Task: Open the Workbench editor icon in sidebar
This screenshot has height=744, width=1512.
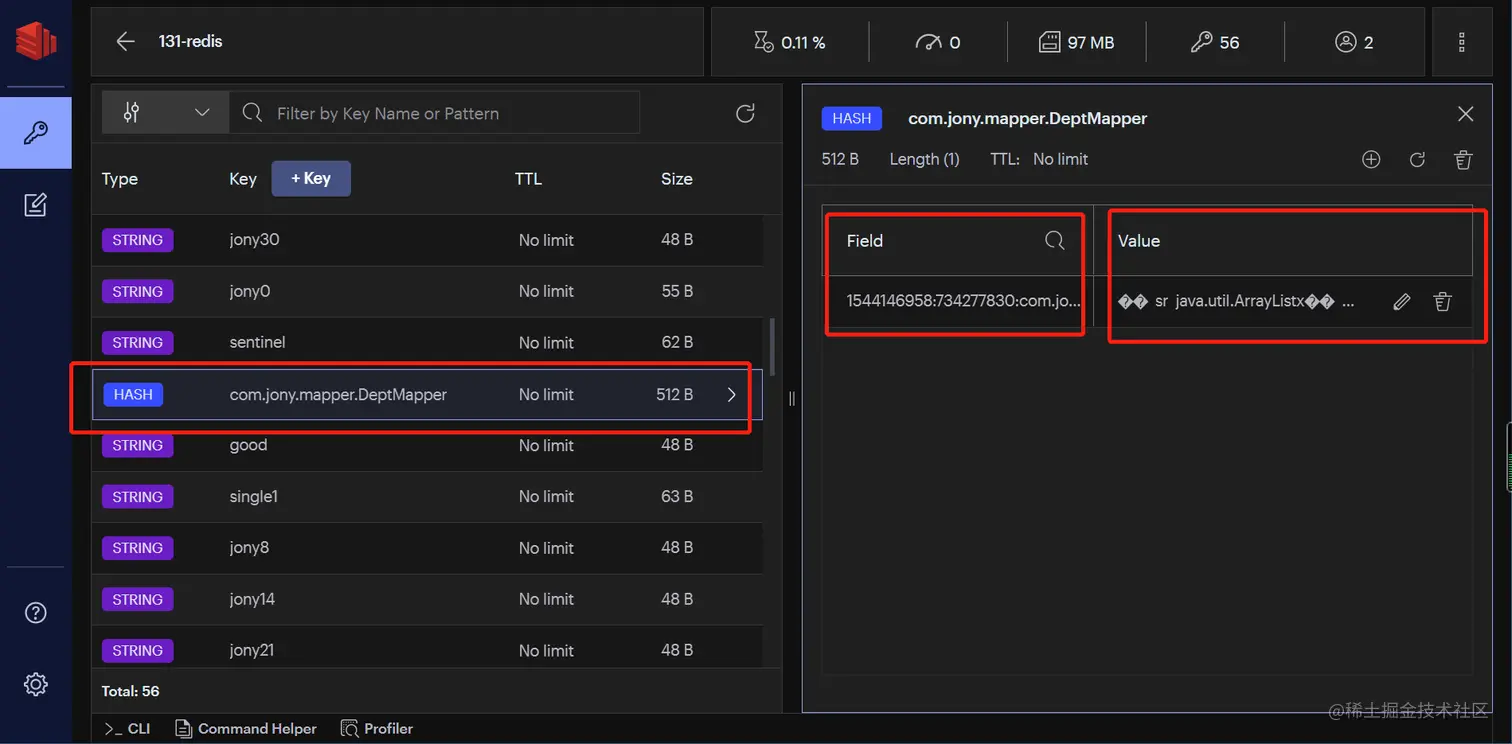Action: (x=36, y=206)
